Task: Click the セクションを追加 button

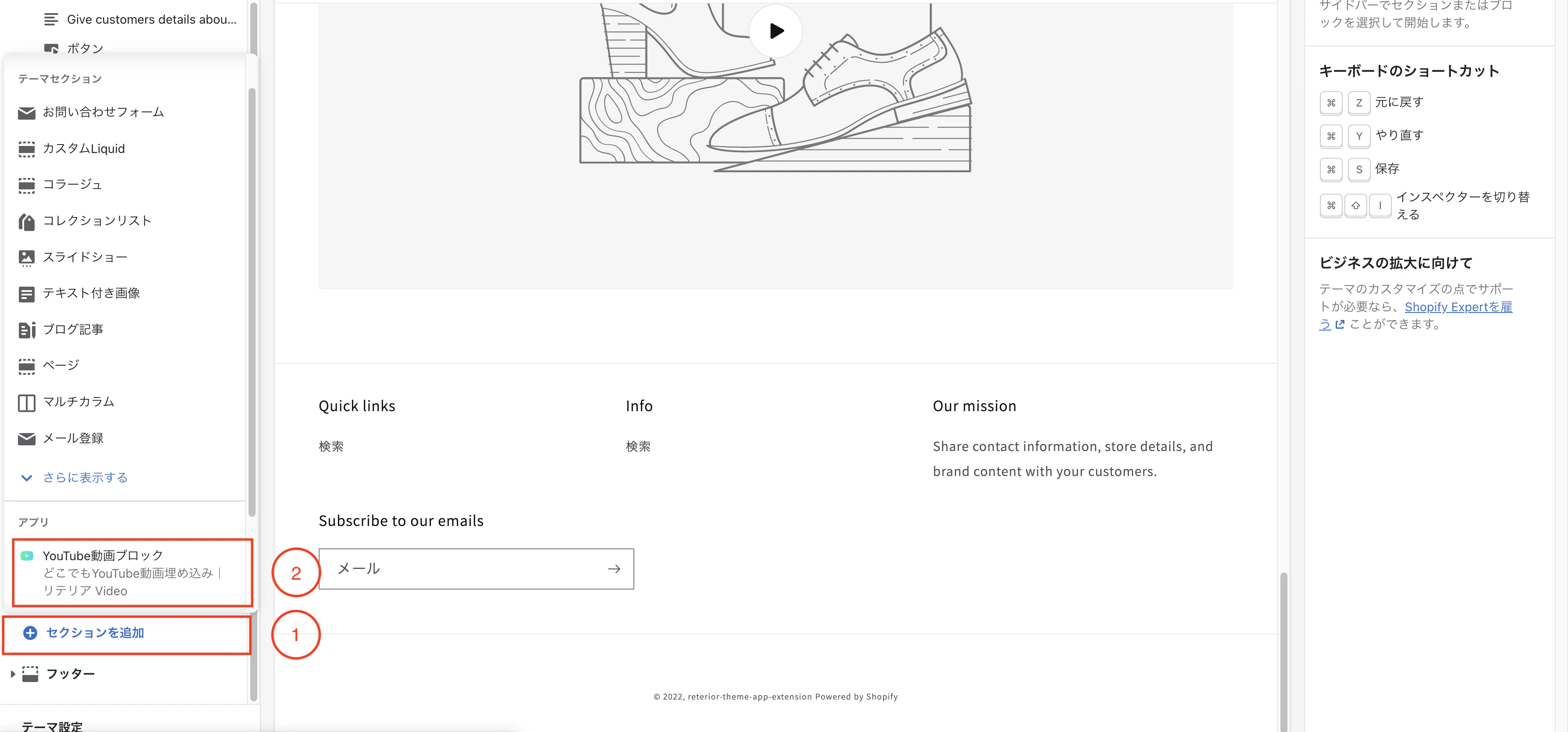Action: (x=95, y=633)
